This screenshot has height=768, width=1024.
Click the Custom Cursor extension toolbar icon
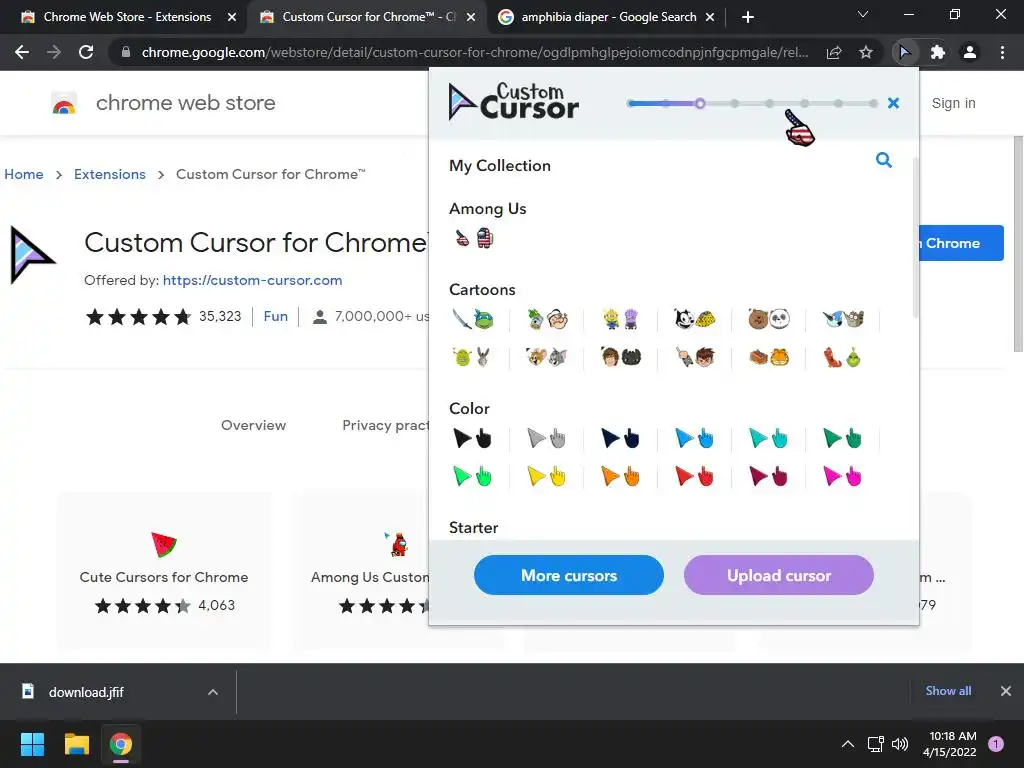tap(904, 52)
